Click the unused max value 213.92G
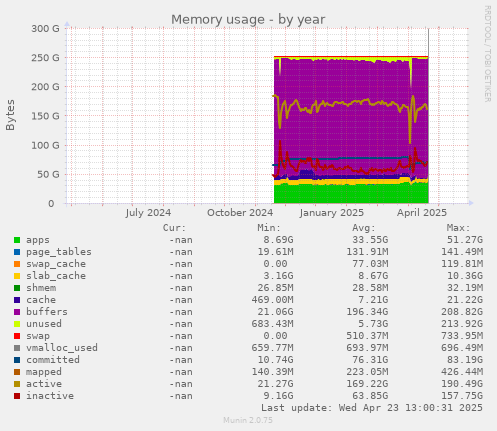 coord(462,324)
